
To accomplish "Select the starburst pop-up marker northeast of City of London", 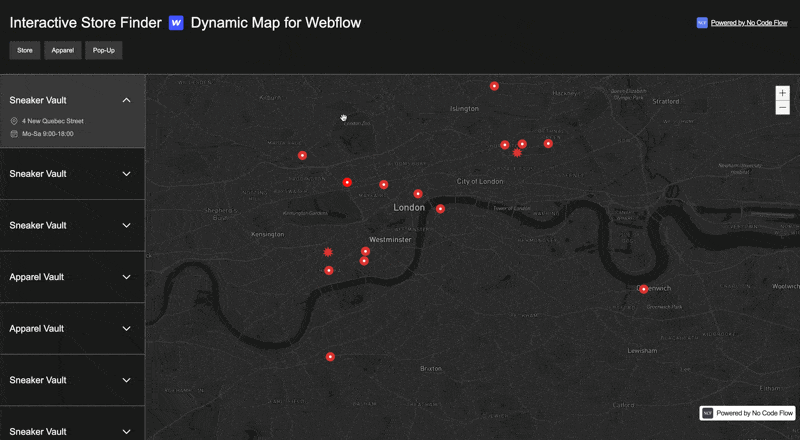I will (517, 153).
